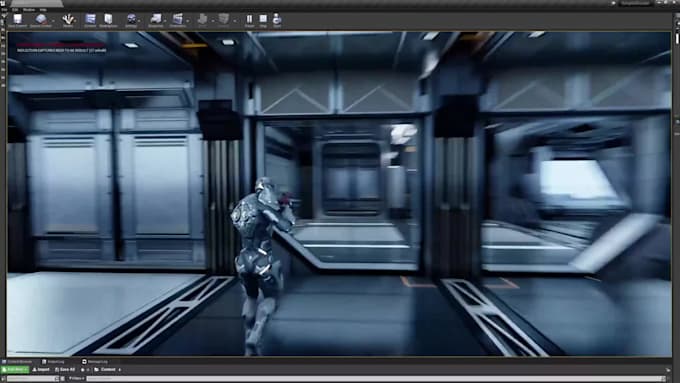Screen dimensions: 680x383
Task: Focus the asset search input field
Action: pos(376,378)
